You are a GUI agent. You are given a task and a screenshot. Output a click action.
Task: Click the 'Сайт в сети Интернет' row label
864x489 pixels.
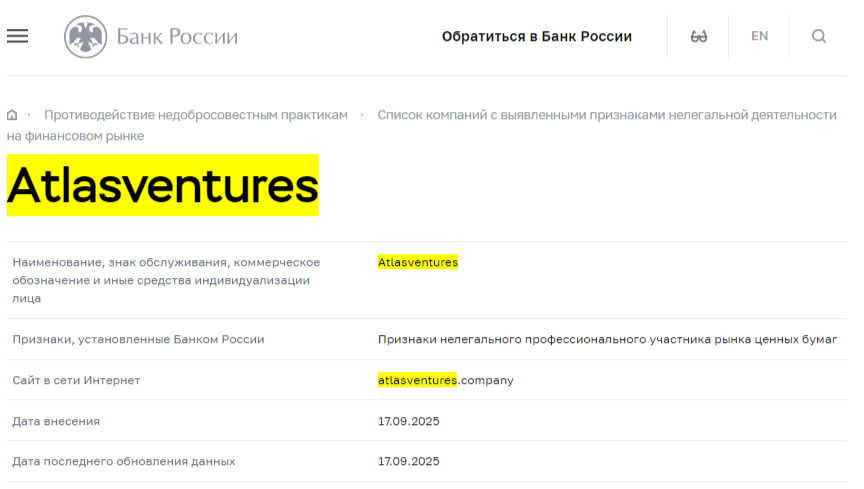76,380
